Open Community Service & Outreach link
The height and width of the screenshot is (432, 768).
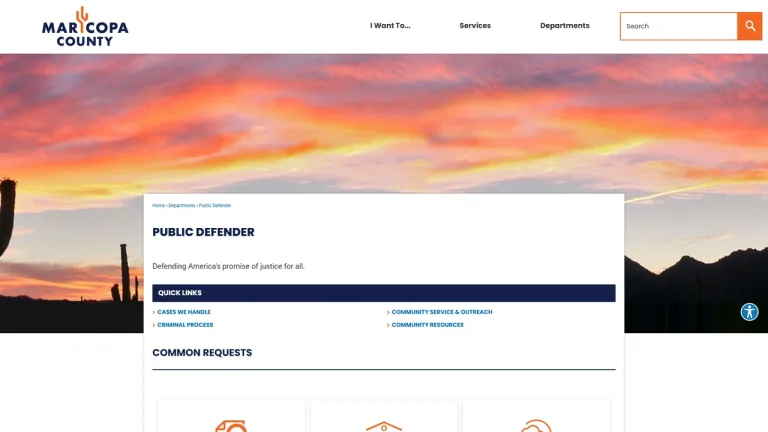coord(442,312)
